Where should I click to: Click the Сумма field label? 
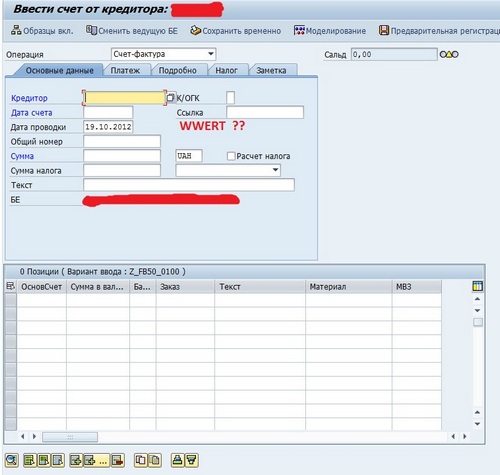22,156
